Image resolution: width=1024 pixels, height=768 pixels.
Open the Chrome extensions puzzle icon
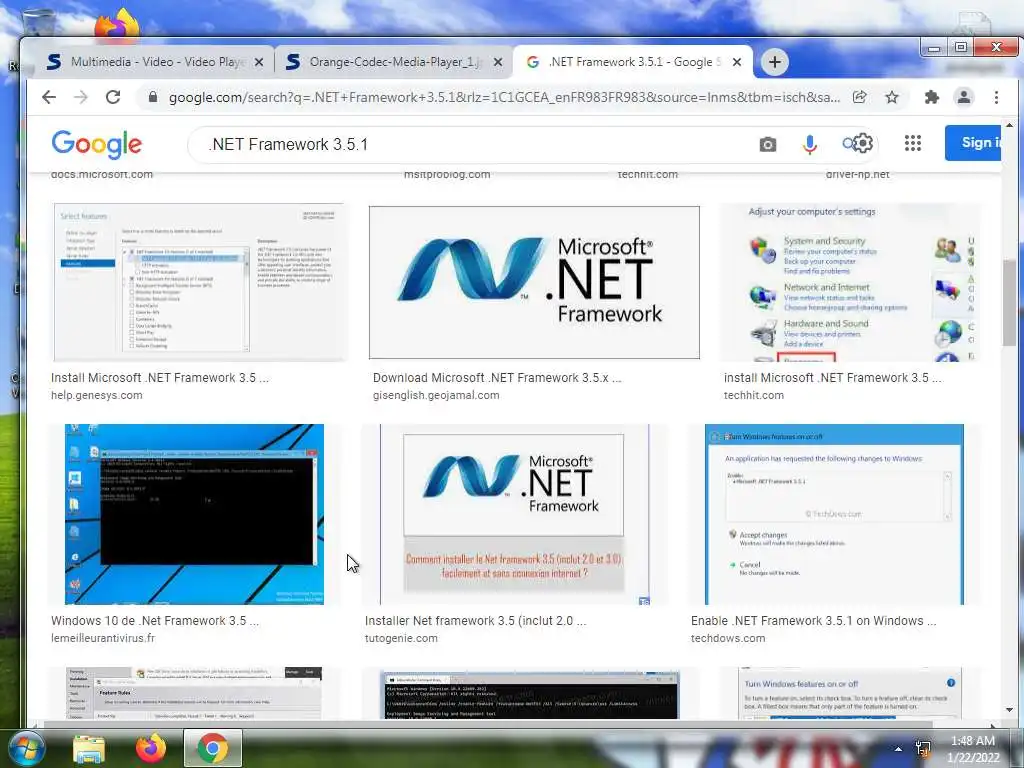pos(932,97)
